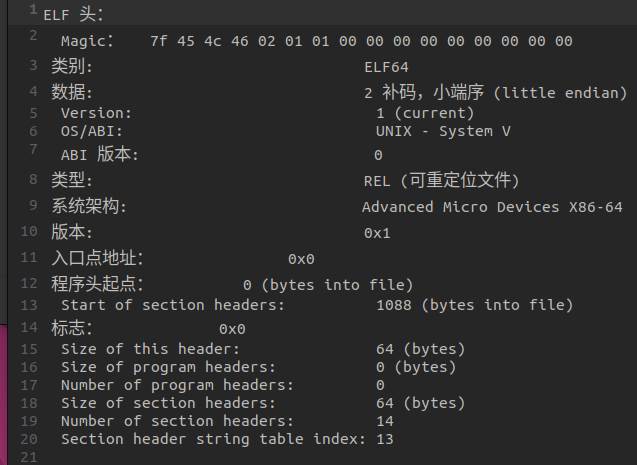
Task: Click the 'little endian' data text
Action: coord(561,93)
